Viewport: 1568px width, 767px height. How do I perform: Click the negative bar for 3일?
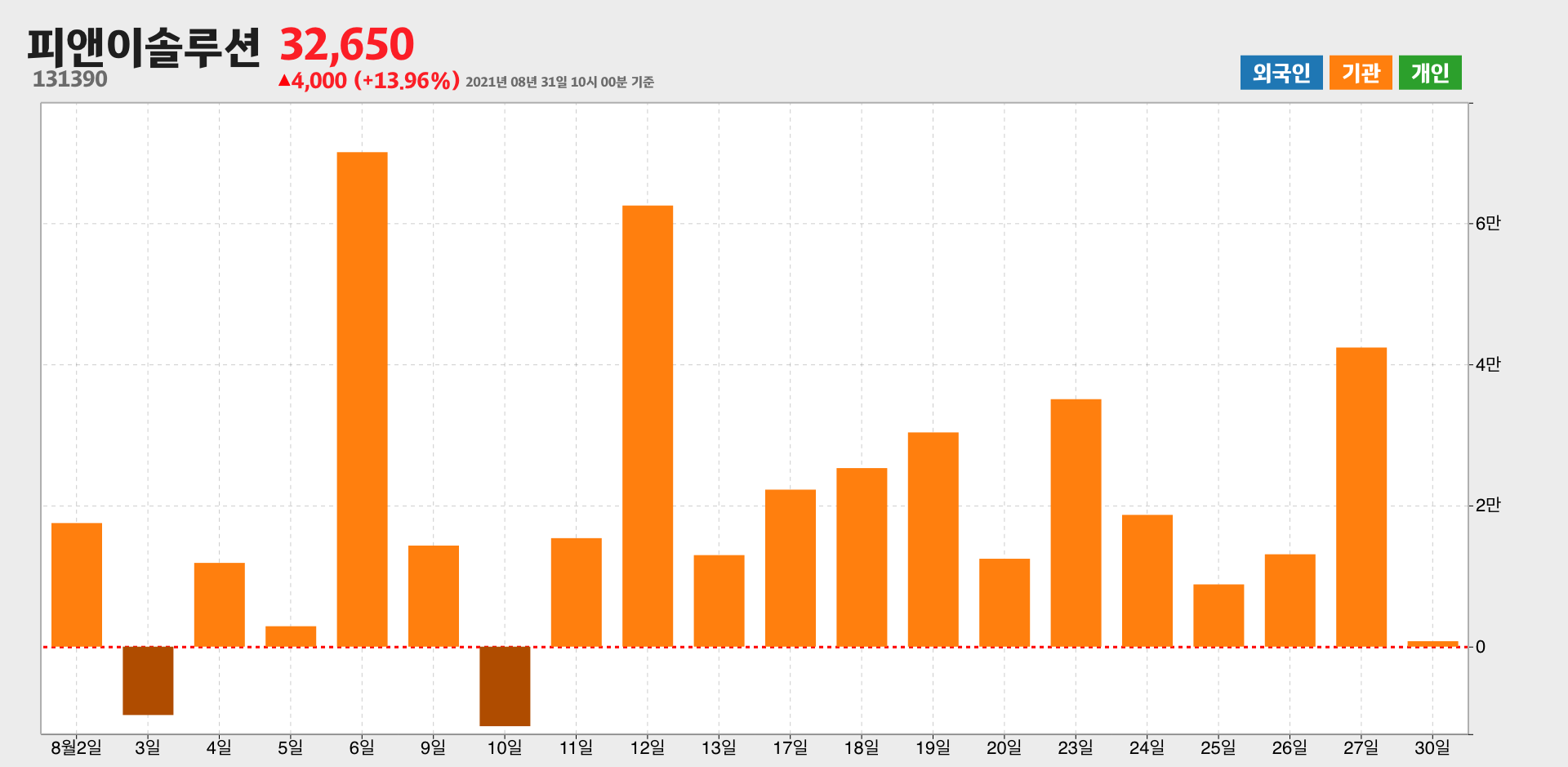point(148,680)
